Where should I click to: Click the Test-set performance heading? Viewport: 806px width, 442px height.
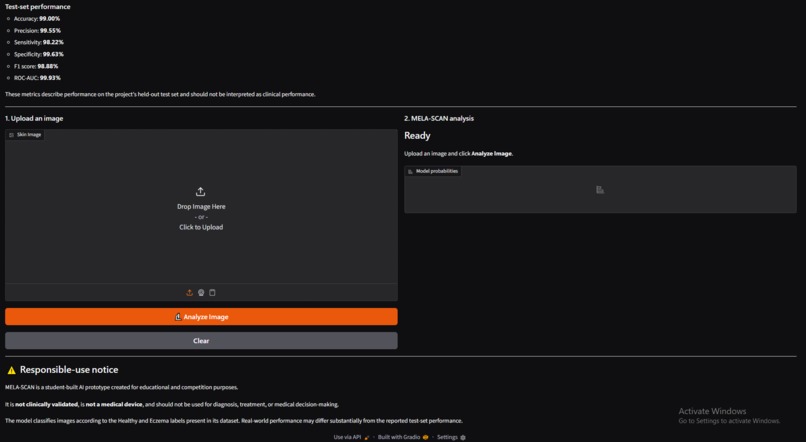point(38,7)
